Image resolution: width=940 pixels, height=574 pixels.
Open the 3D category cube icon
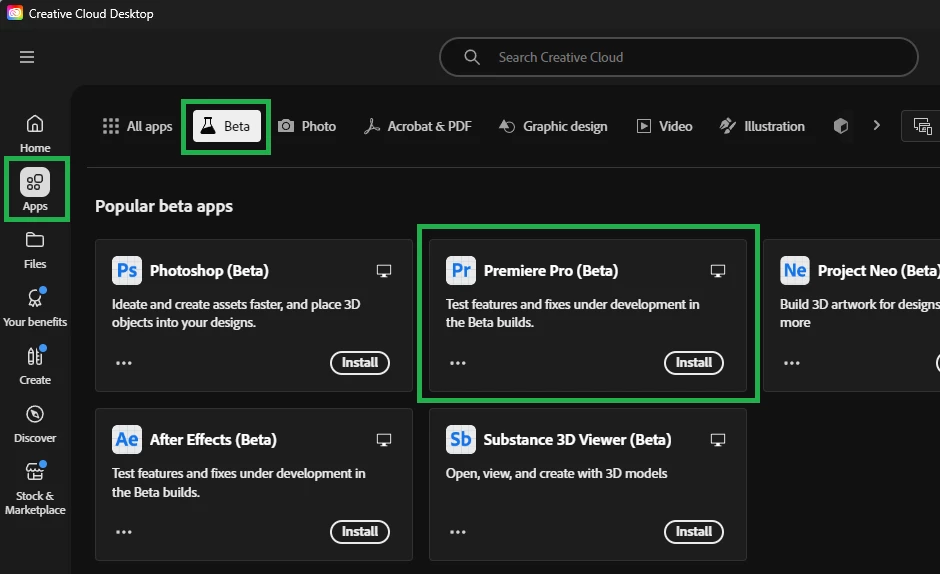pos(840,126)
